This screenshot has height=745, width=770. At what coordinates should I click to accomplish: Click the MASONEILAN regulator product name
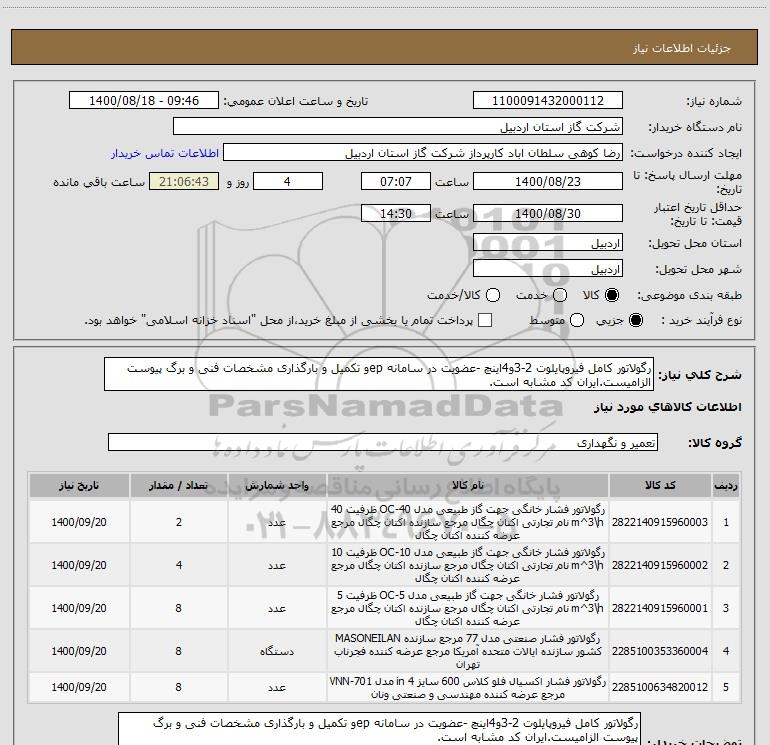(x=468, y=651)
